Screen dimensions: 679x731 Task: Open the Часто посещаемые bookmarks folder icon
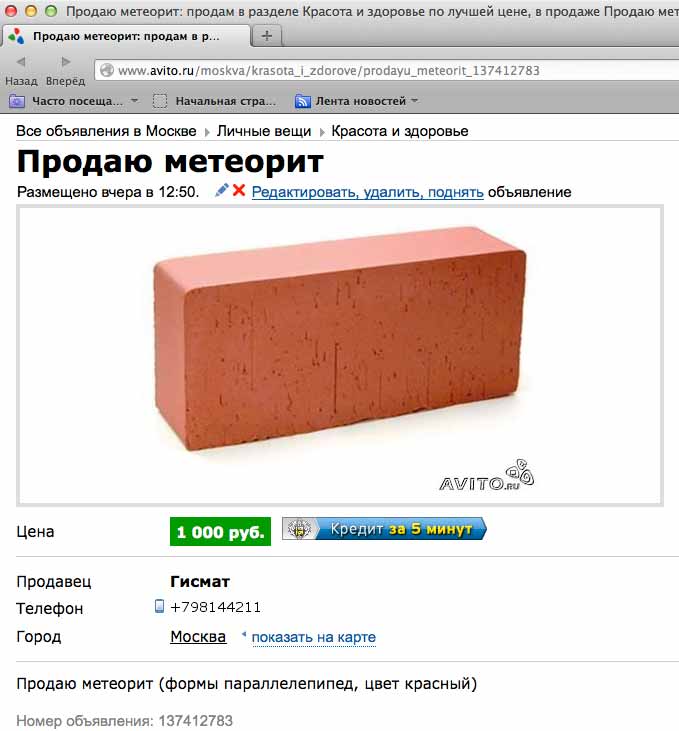pos(17,101)
